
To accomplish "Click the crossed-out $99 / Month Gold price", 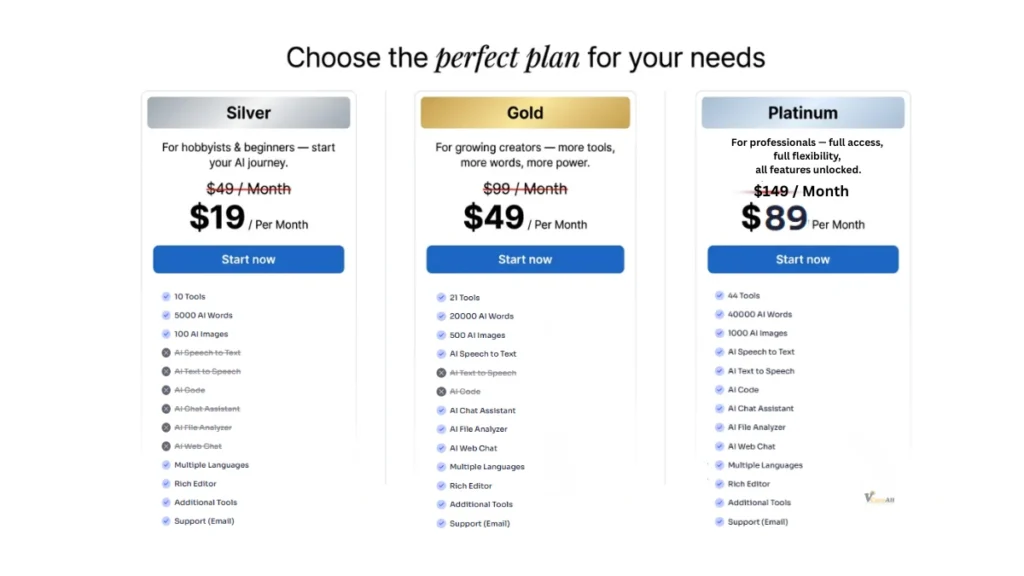I will tap(525, 189).
